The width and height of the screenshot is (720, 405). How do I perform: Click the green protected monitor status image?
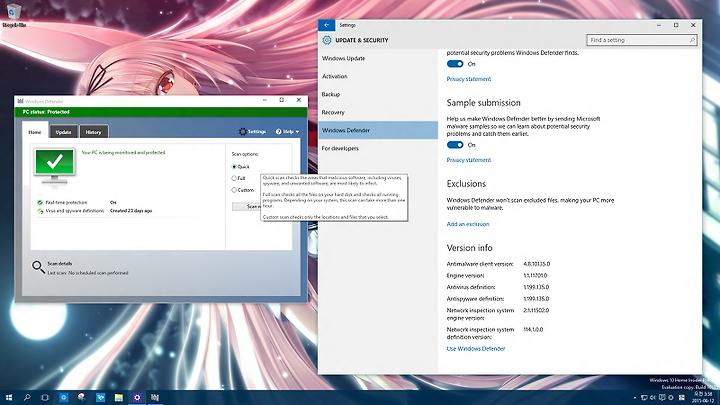(54, 166)
